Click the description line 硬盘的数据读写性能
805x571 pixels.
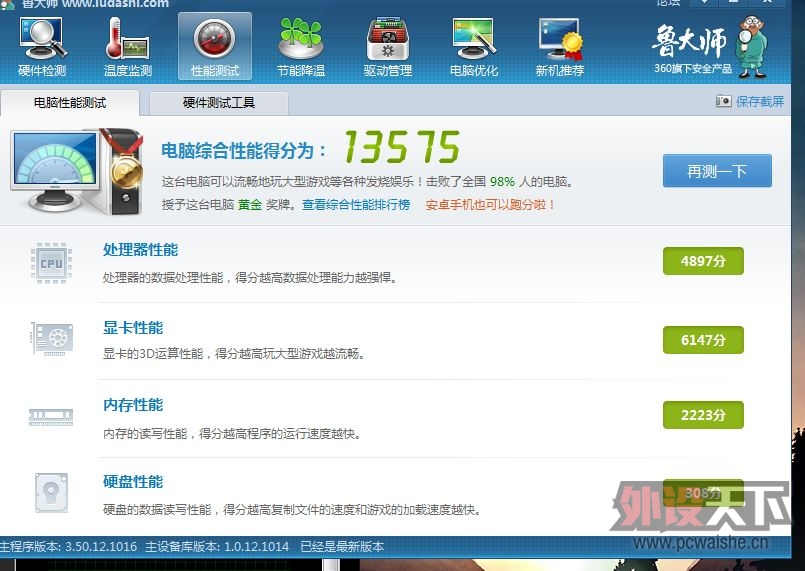pos(292,510)
